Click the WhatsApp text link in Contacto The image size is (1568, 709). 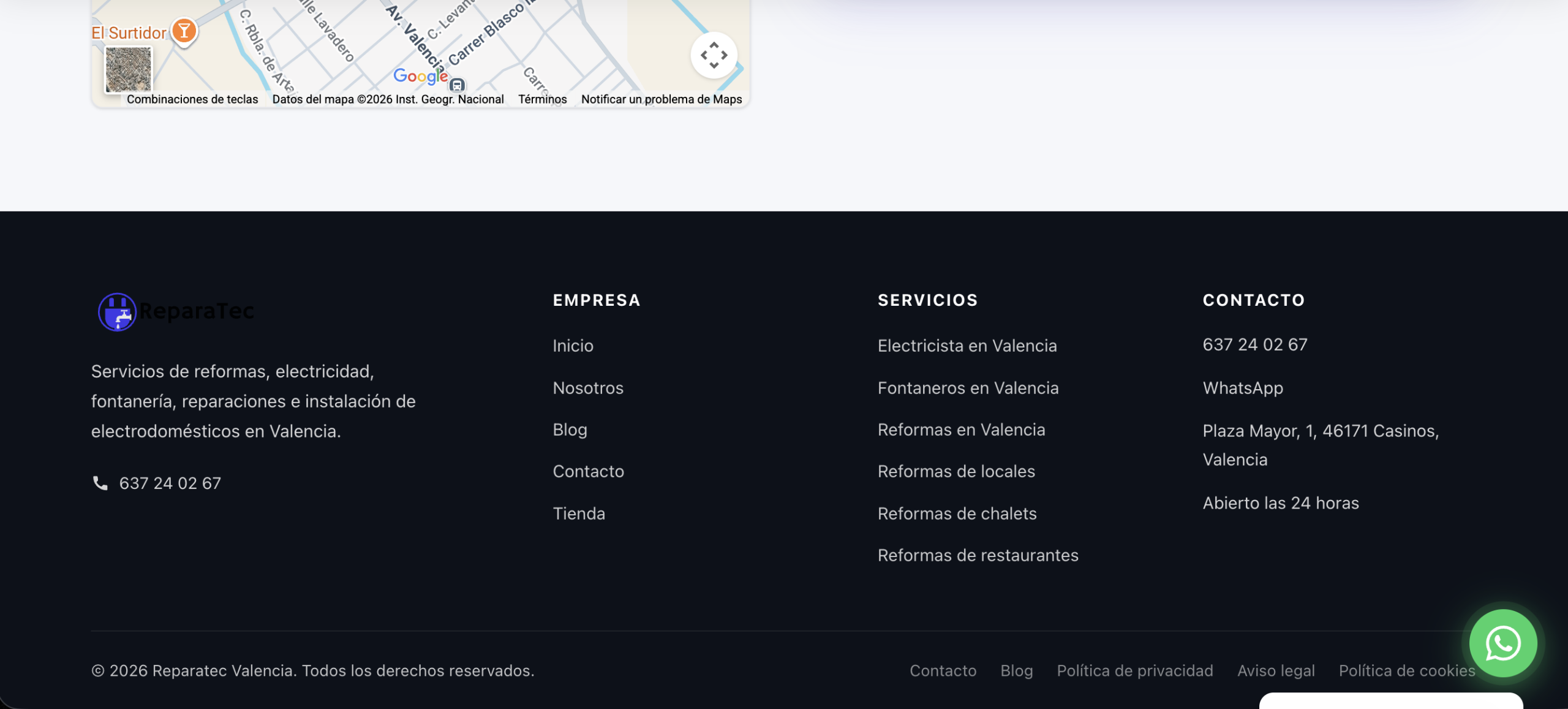pyautogui.click(x=1243, y=388)
